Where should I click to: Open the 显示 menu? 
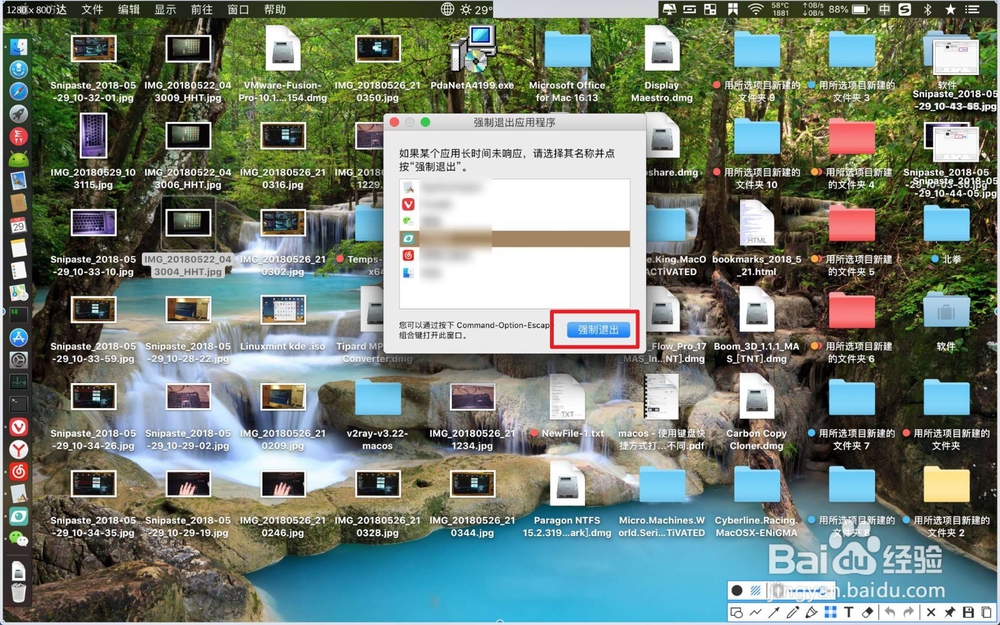point(165,10)
